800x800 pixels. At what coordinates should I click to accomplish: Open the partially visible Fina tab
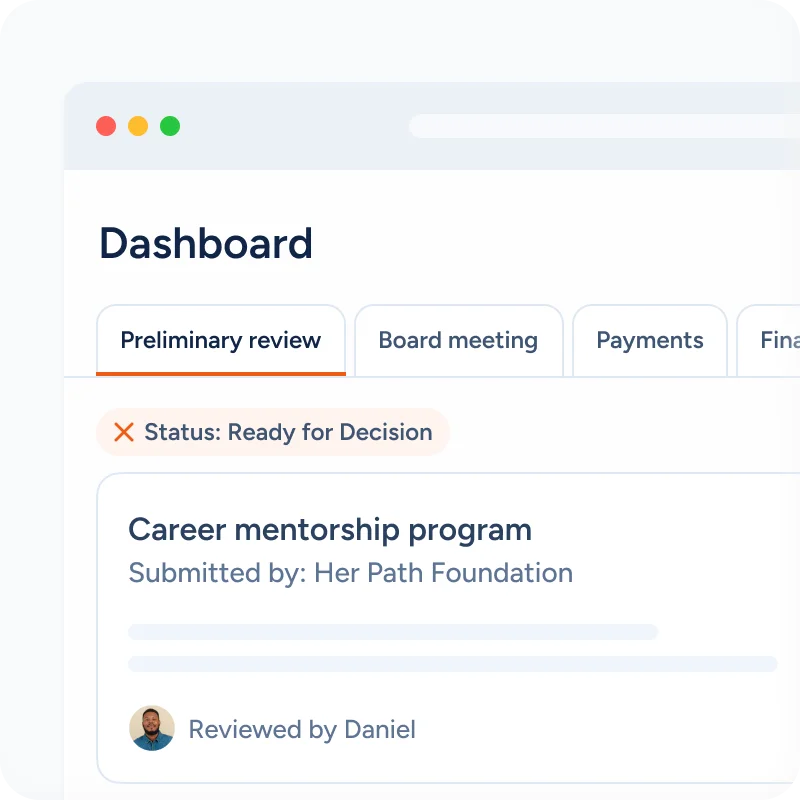[x=778, y=341]
